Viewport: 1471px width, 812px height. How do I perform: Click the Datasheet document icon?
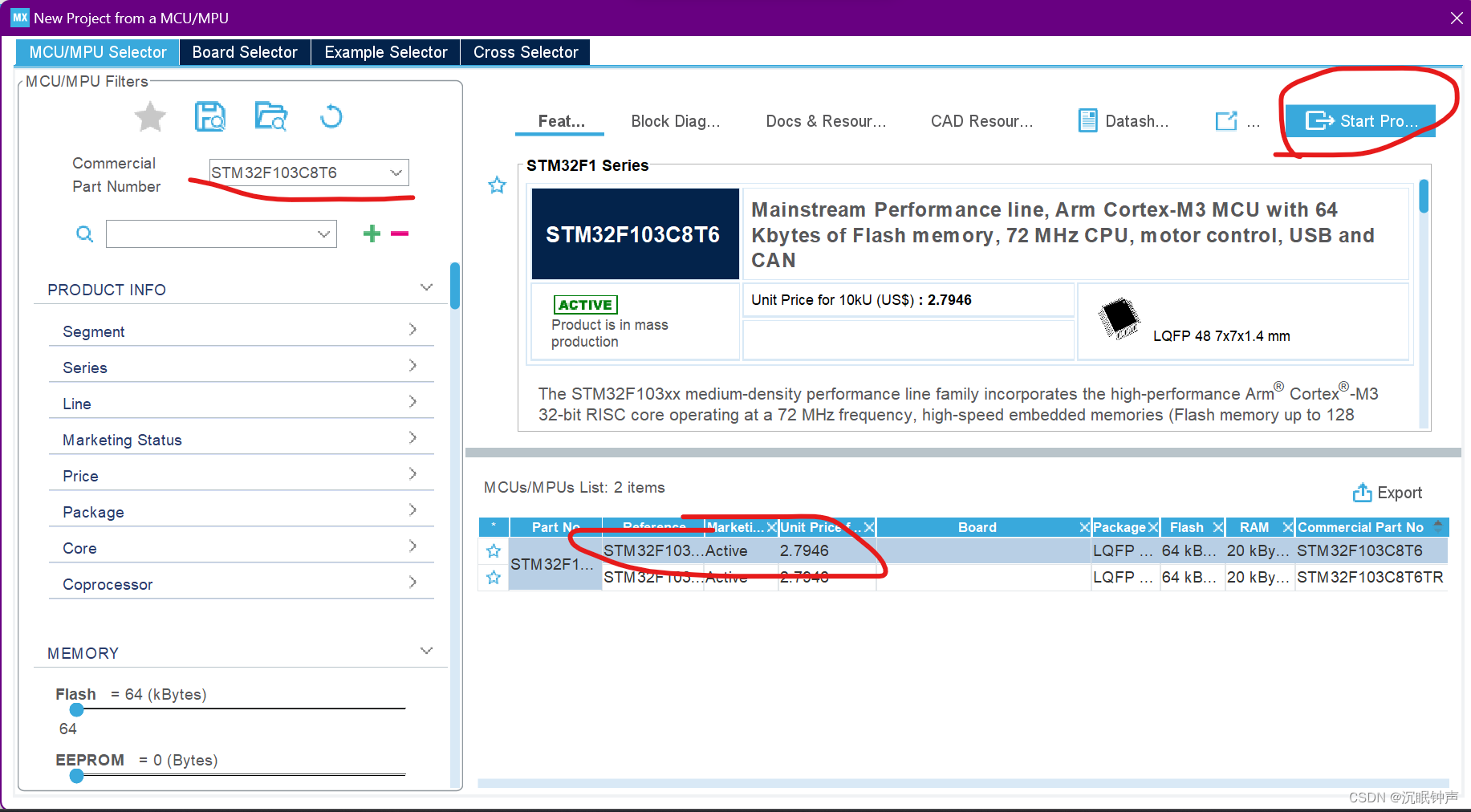[1087, 121]
